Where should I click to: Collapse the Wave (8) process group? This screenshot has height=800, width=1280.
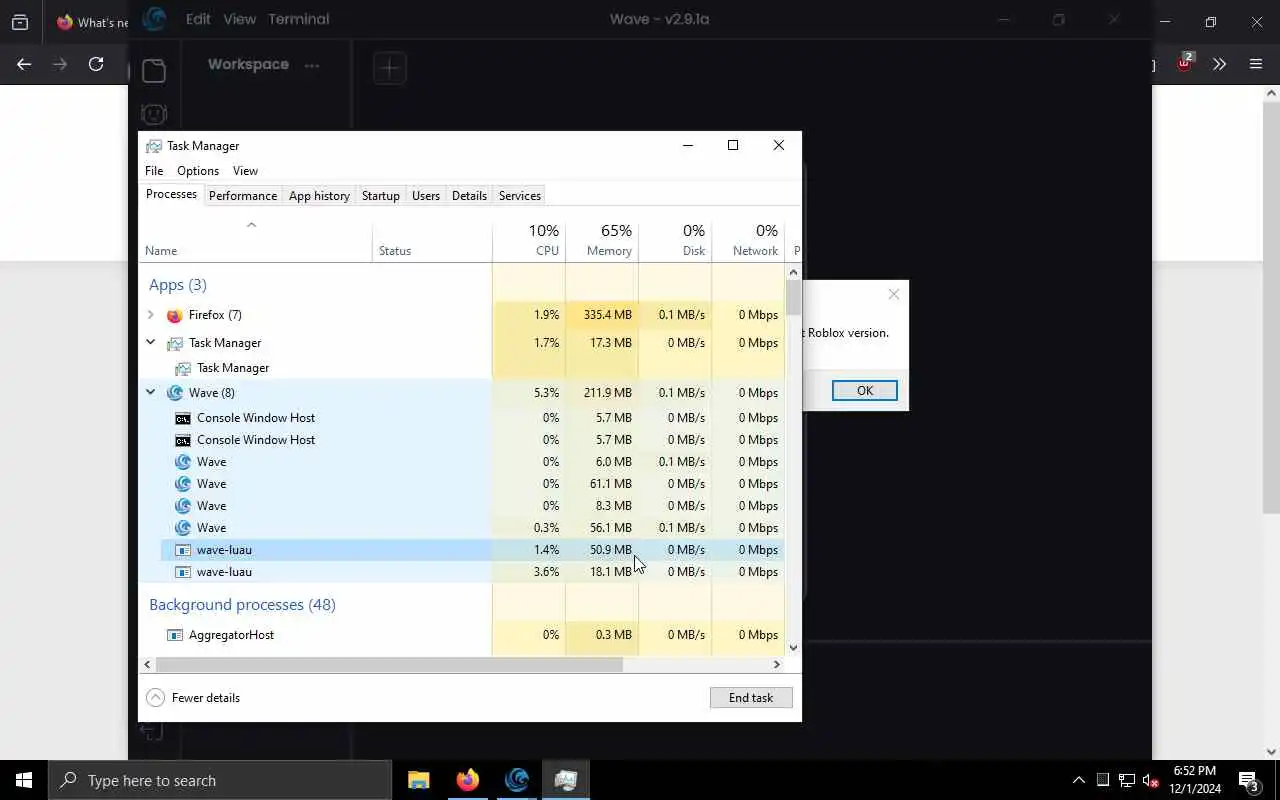point(151,393)
